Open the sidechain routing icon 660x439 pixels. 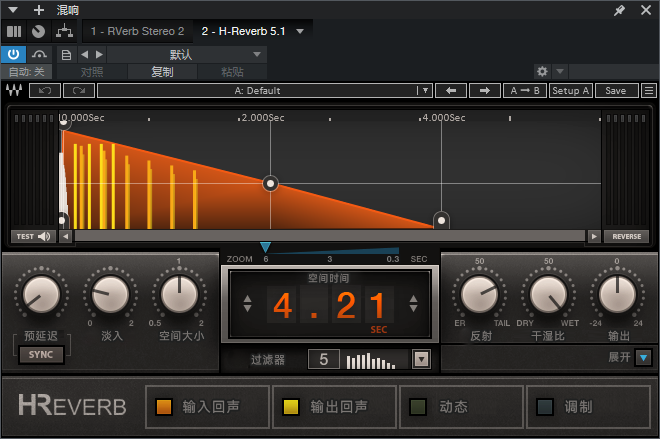point(64,32)
